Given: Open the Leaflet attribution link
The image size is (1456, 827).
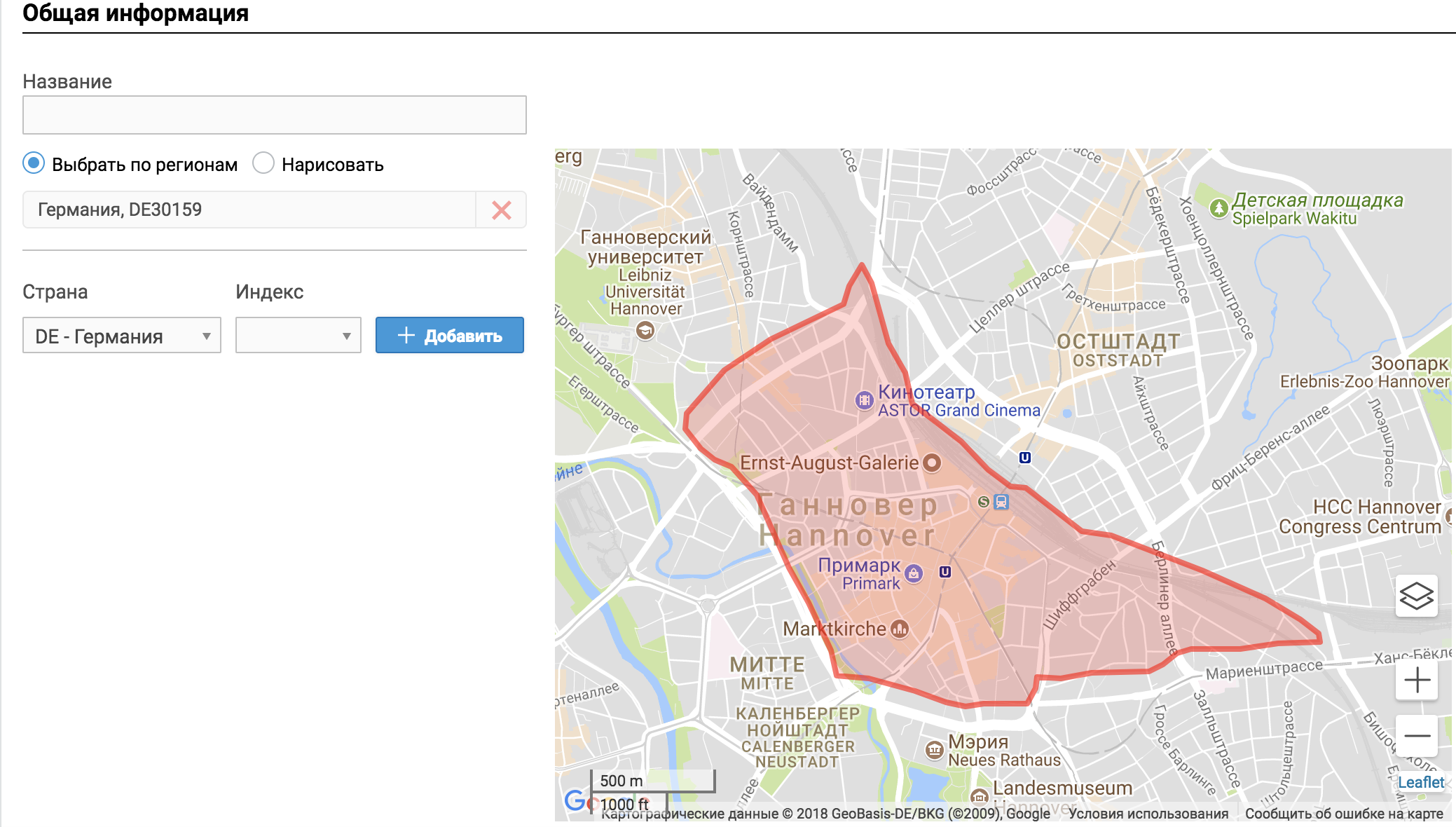Looking at the screenshot, I should tap(1420, 782).
